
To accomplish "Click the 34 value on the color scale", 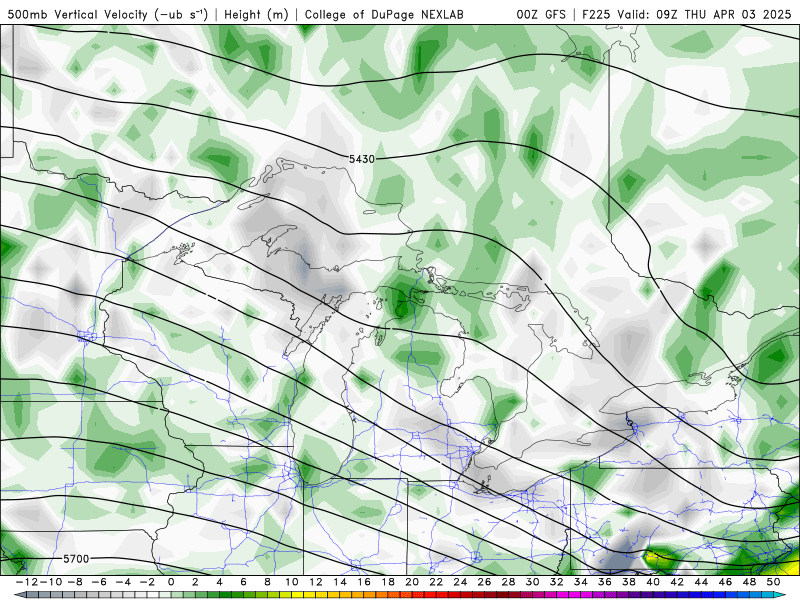I will tap(581, 582).
